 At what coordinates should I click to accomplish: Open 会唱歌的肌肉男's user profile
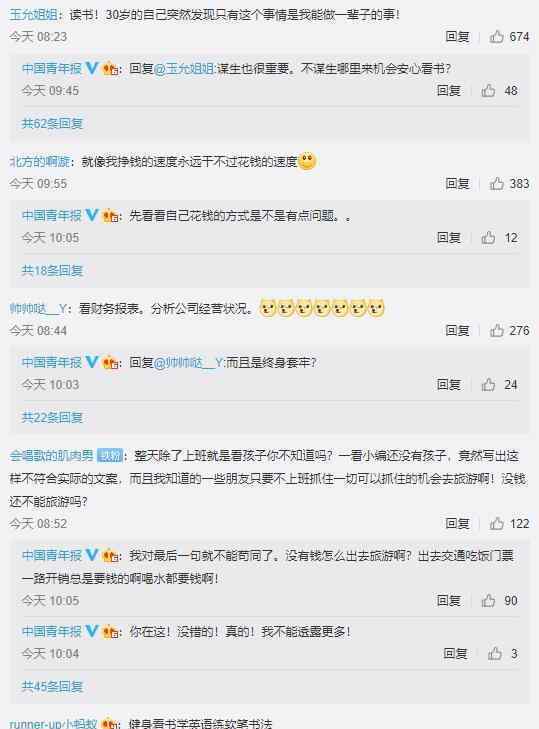tap(51, 456)
